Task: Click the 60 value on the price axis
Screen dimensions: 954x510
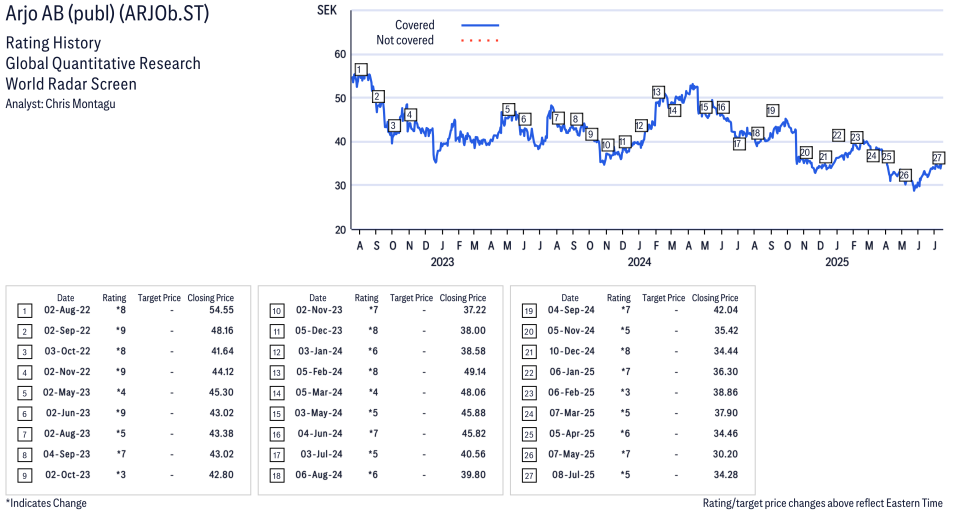Action: (340, 54)
